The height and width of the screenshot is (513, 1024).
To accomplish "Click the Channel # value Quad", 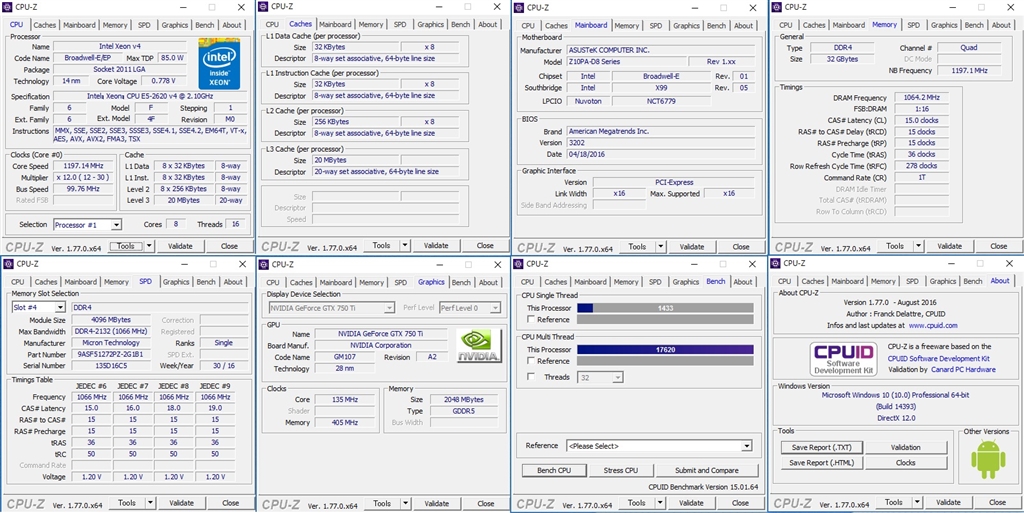I will coord(968,48).
